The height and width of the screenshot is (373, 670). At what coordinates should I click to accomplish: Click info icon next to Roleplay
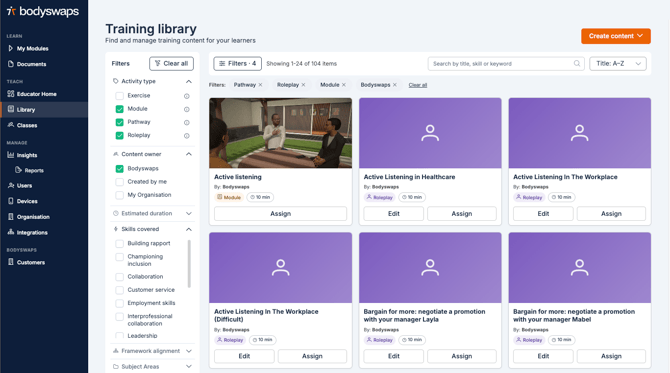pos(187,136)
